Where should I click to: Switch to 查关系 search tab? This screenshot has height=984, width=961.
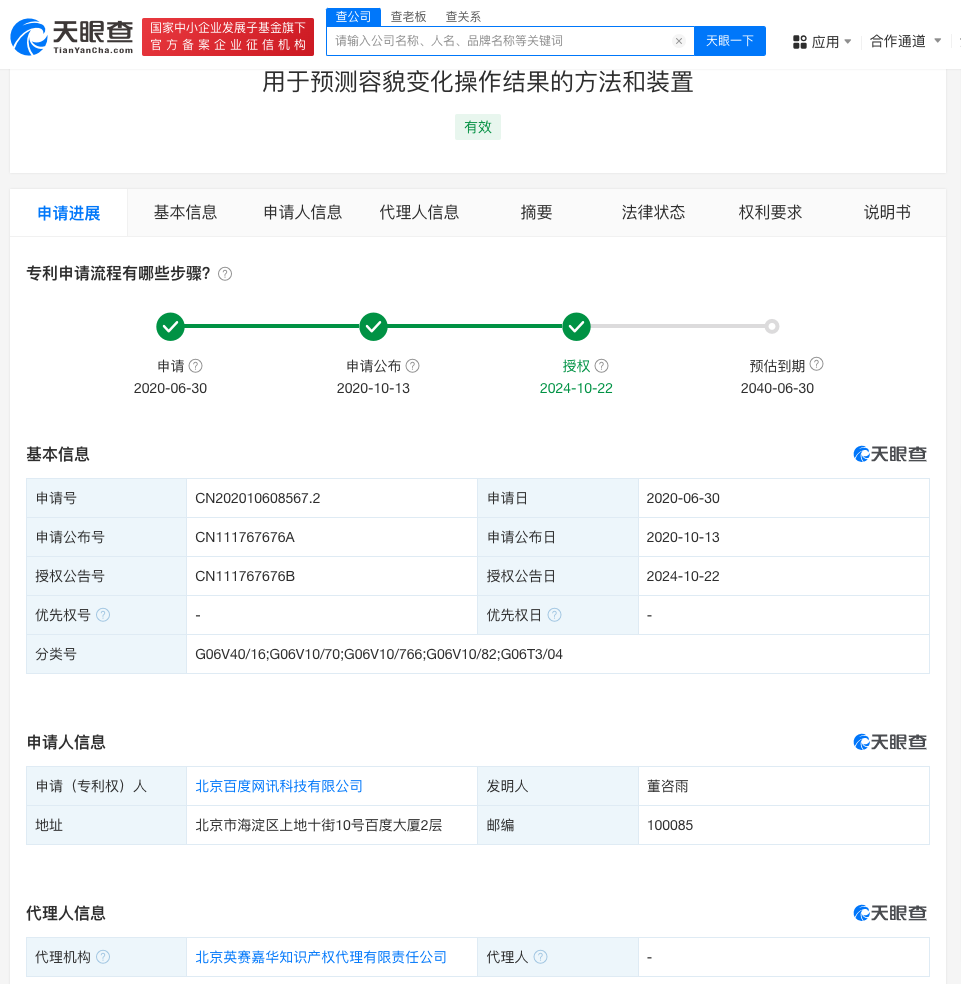click(x=463, y=17)
